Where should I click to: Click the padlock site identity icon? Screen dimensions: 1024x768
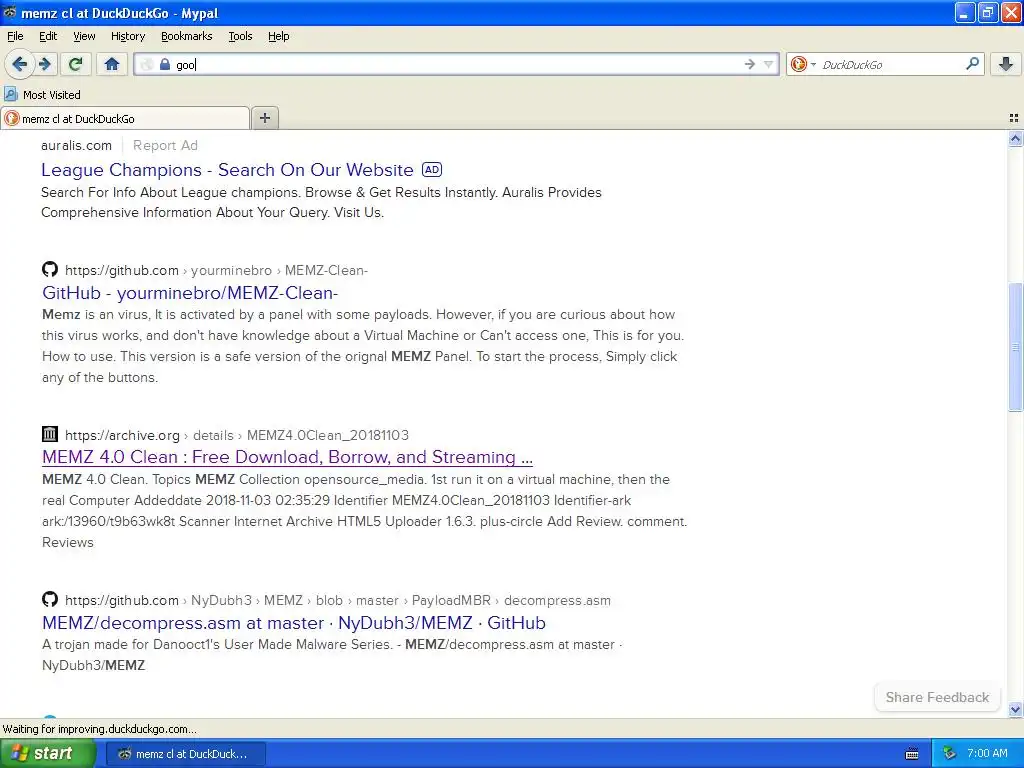[x=165, y=64]
